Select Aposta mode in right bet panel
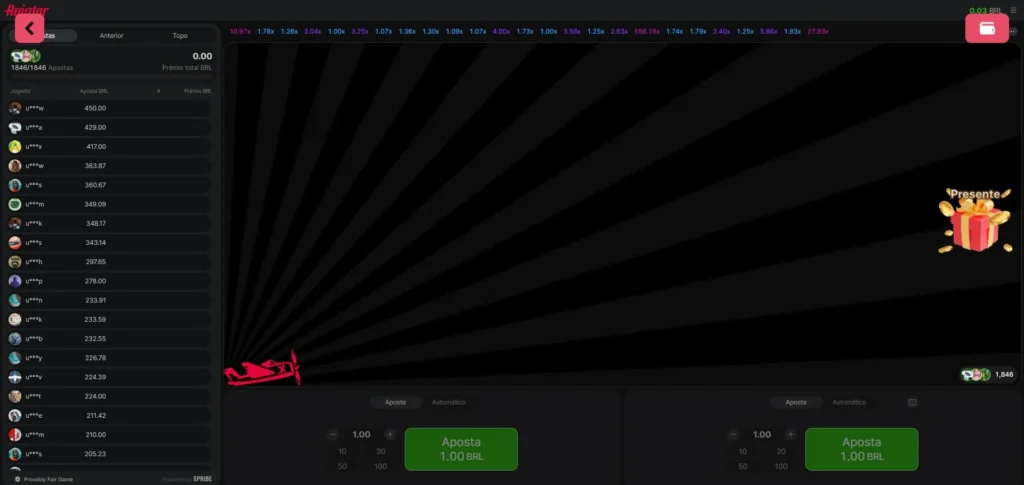The image size is (1024, 485). (x=796, y=402)
